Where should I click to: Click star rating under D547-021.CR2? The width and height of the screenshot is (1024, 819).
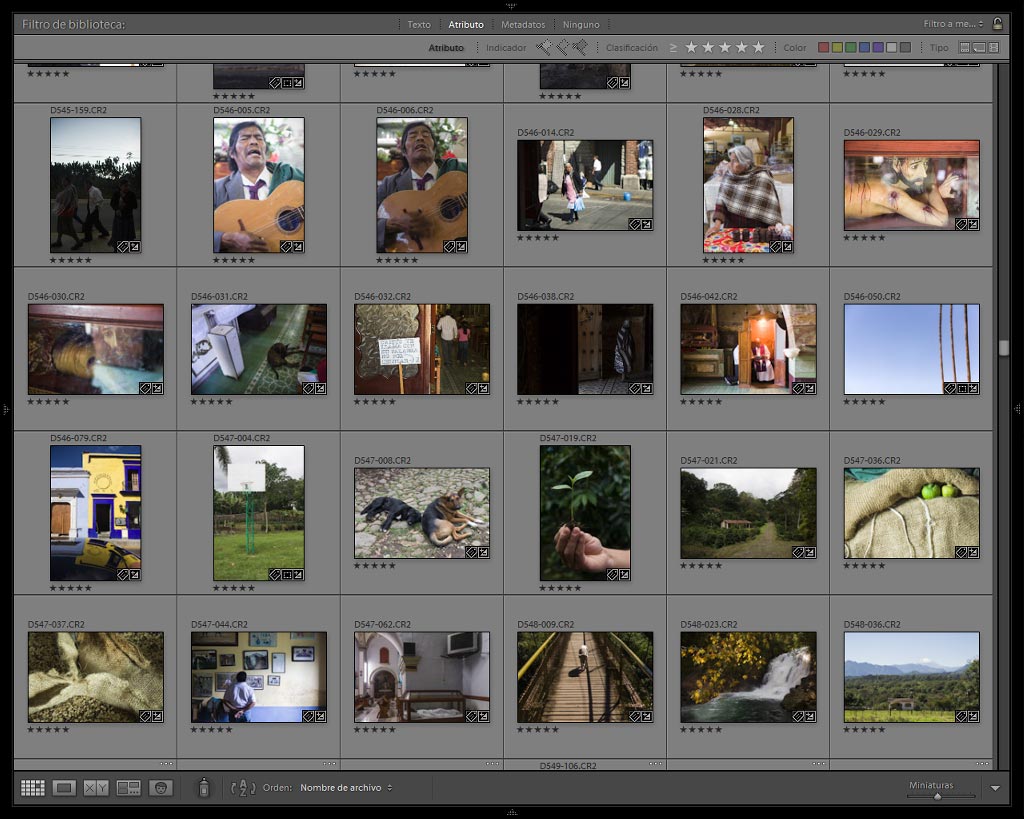tap(701, 566)
